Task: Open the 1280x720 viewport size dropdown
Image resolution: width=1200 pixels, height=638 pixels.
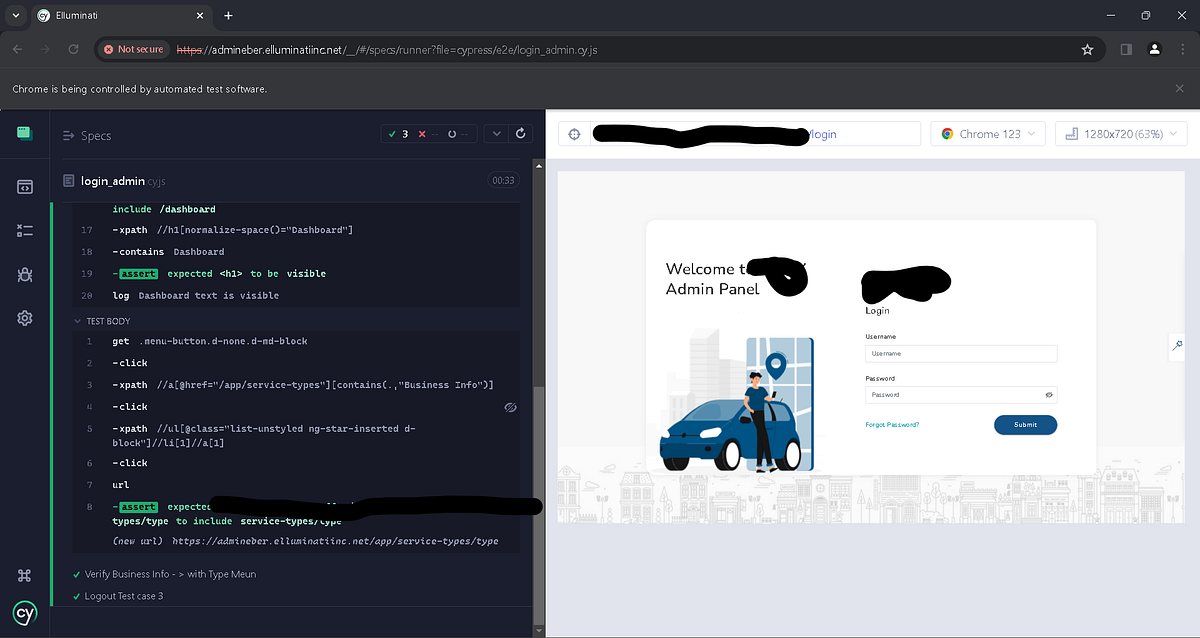Action: 1120,133
